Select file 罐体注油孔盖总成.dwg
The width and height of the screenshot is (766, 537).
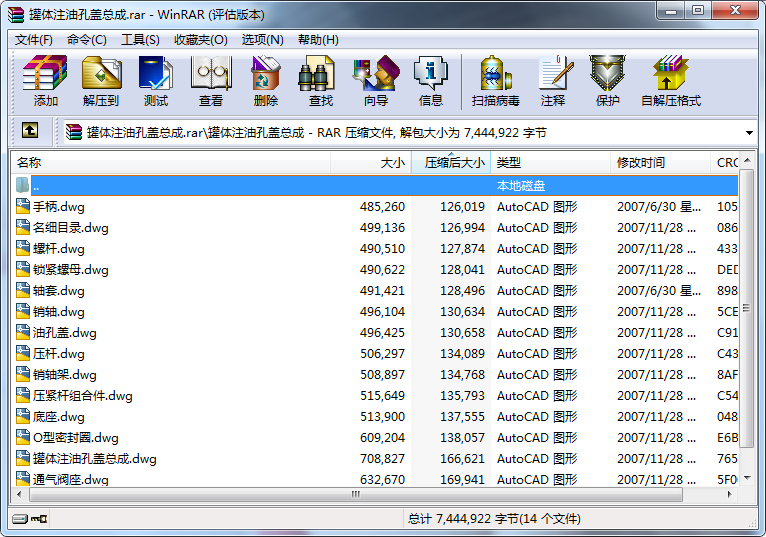(x=94, y=459)
